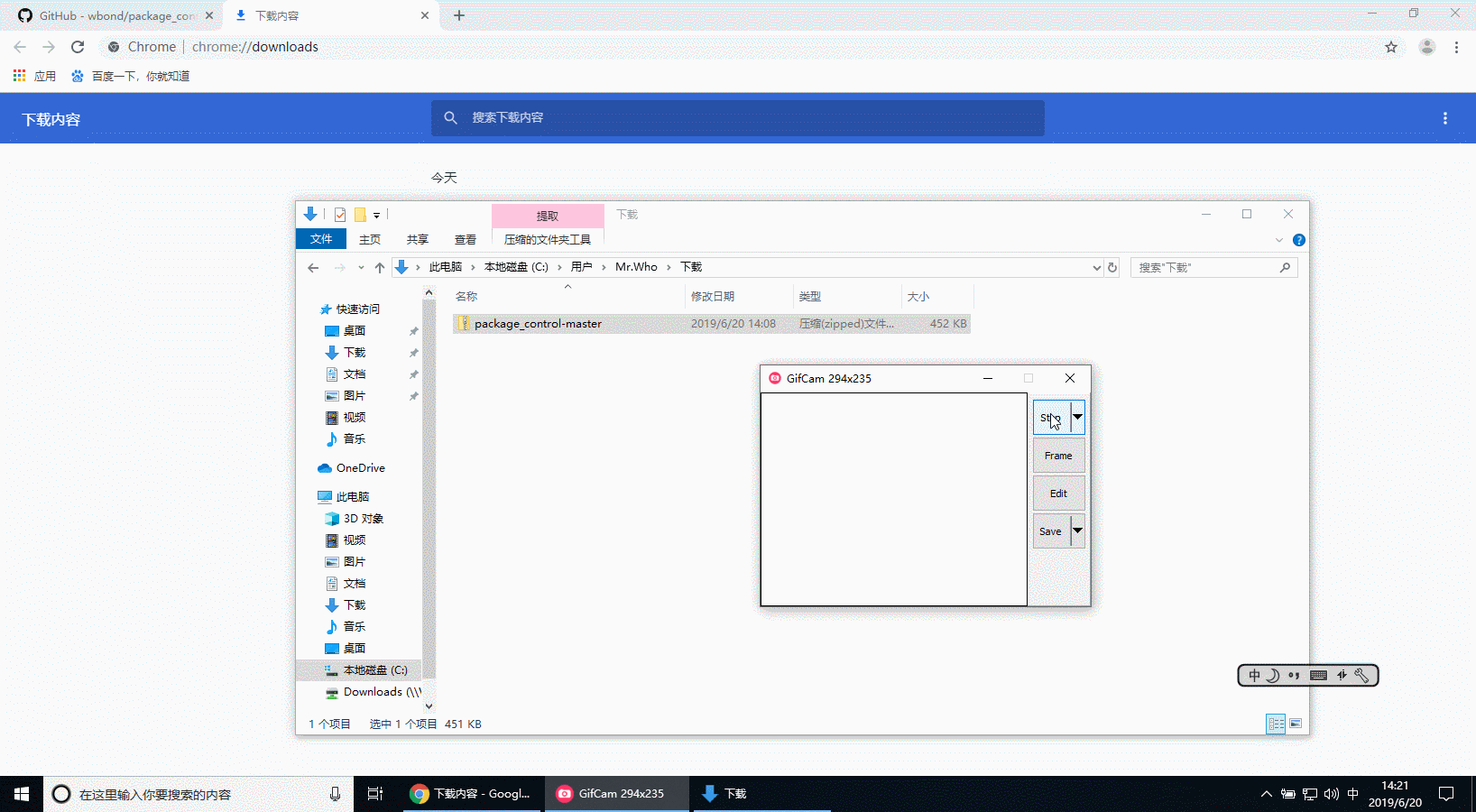1476x812 pixels.
Task: Open the Chrome profile avatar menu
Action: (x=1427, y=47)
